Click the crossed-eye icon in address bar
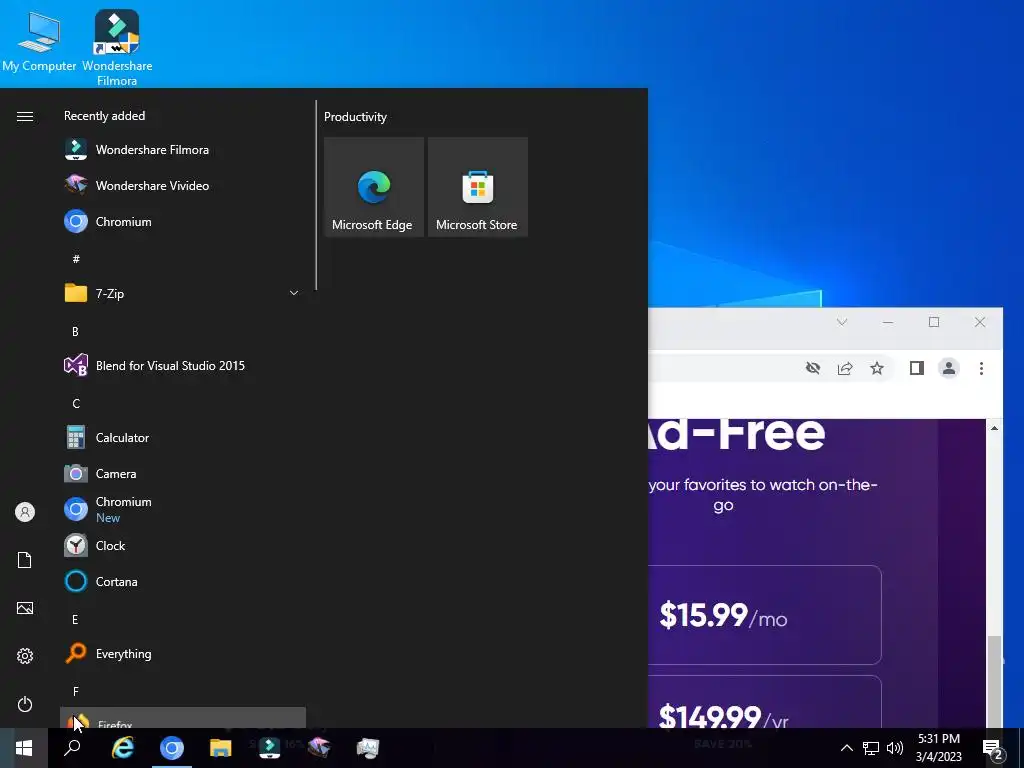Screen dimensions: 1024x768 click(813, 368)
